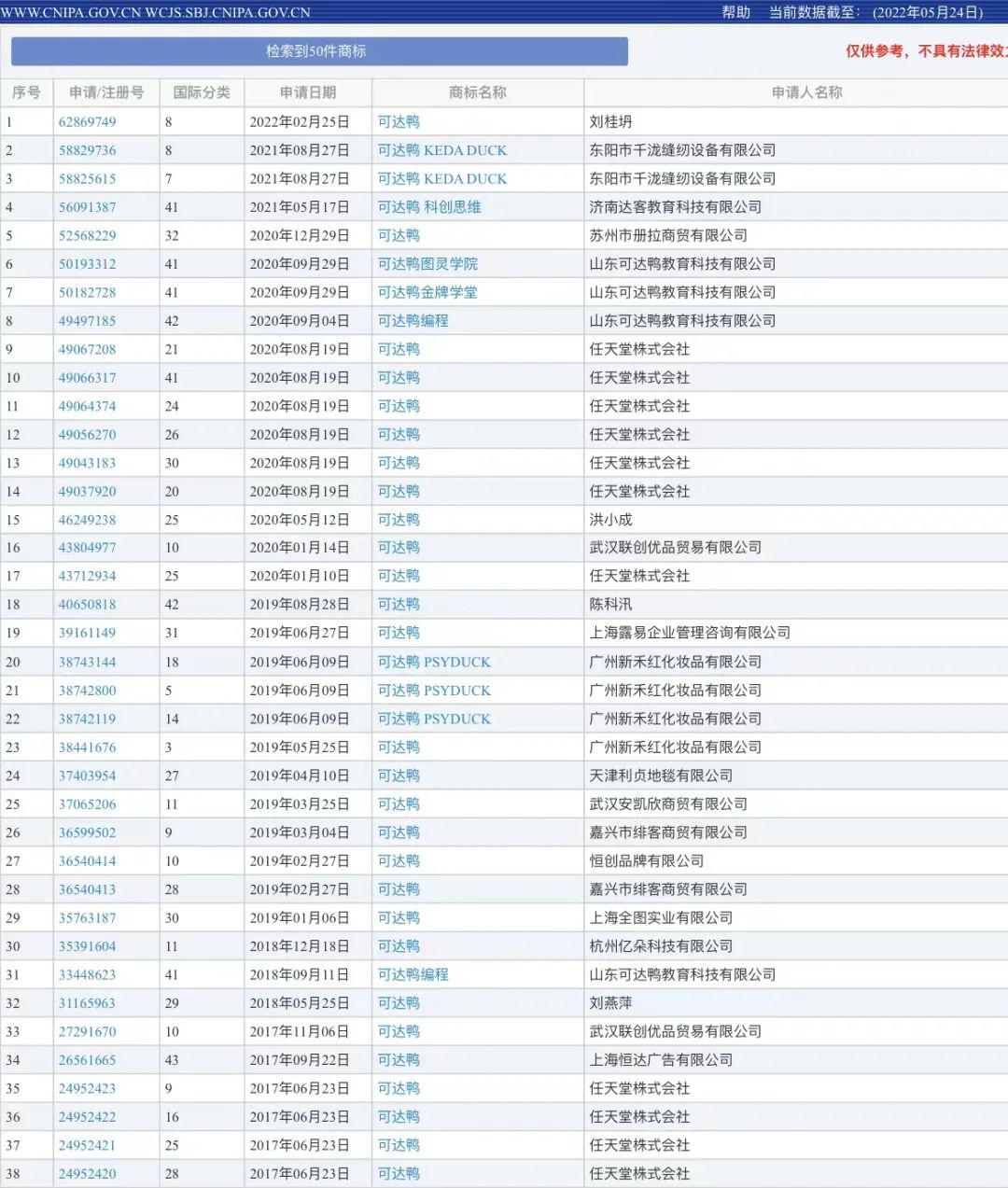Open trademark 可达鸭图灵学院
1008x1188 pixels.
pos(427,264)
